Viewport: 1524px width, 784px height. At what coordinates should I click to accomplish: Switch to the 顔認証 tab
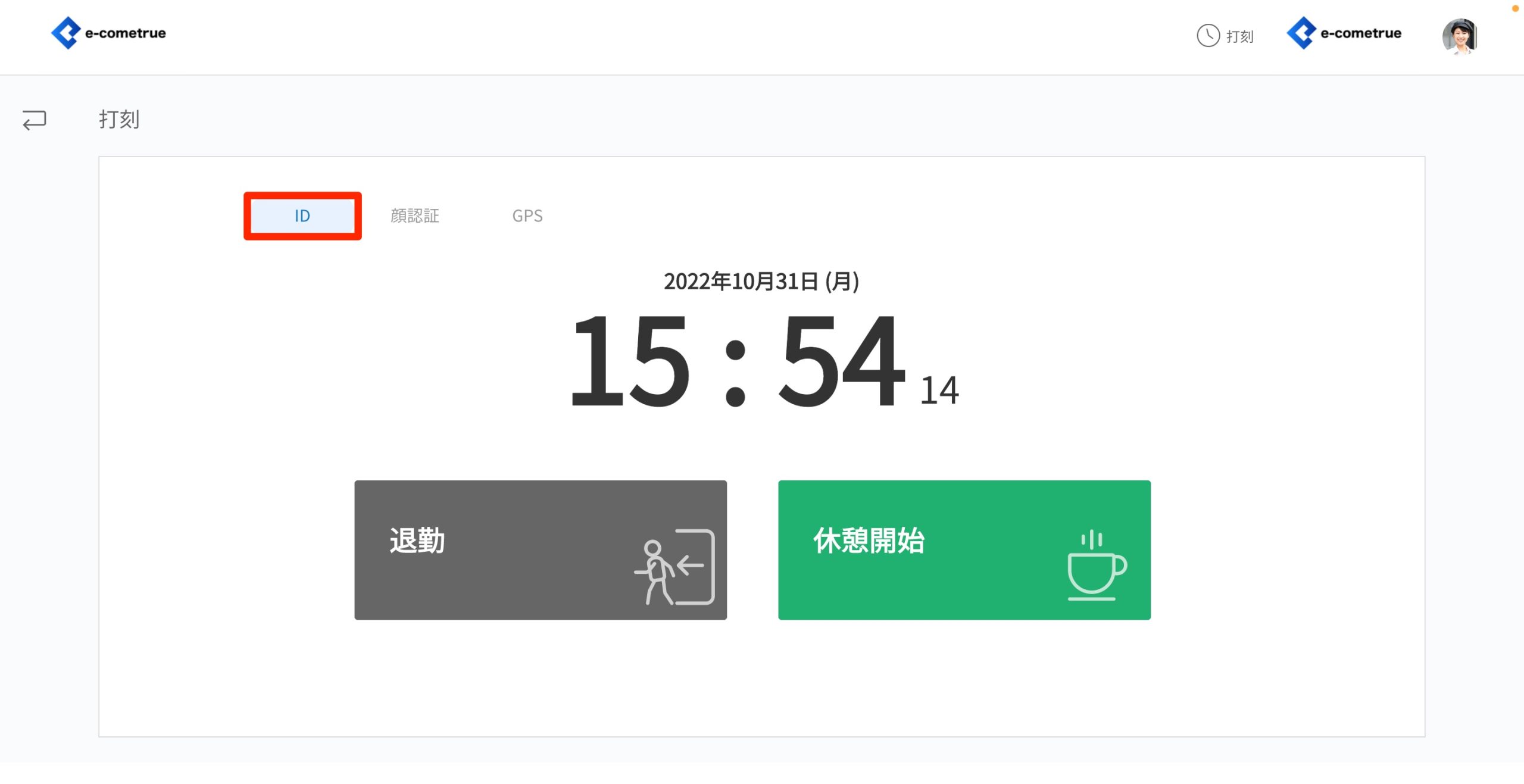coord(415,215)
